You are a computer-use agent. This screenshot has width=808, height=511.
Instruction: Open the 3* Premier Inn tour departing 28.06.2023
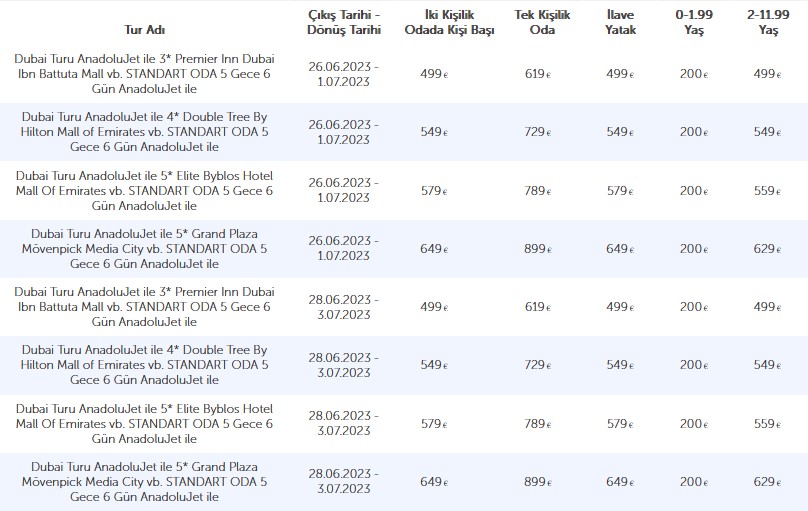(x=144, y=306)
